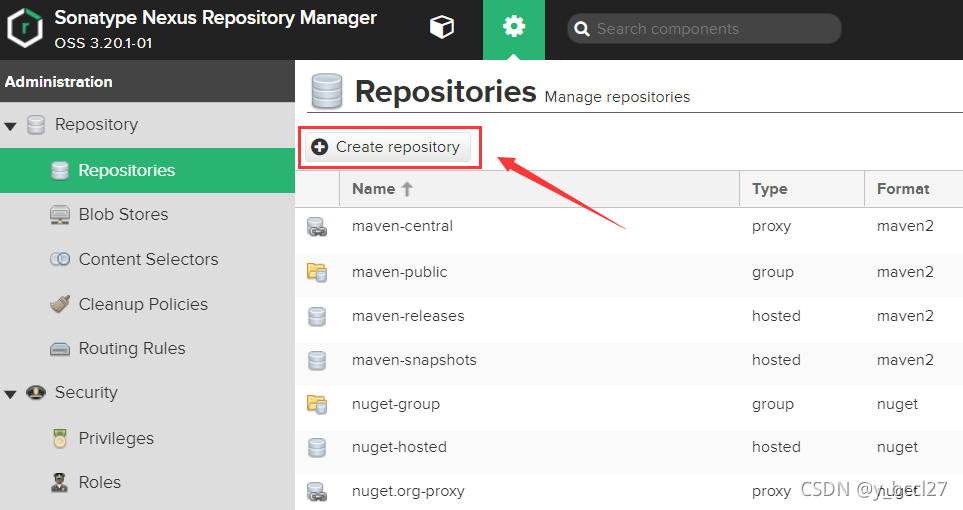Click the maven-central proxy icon

317,227
